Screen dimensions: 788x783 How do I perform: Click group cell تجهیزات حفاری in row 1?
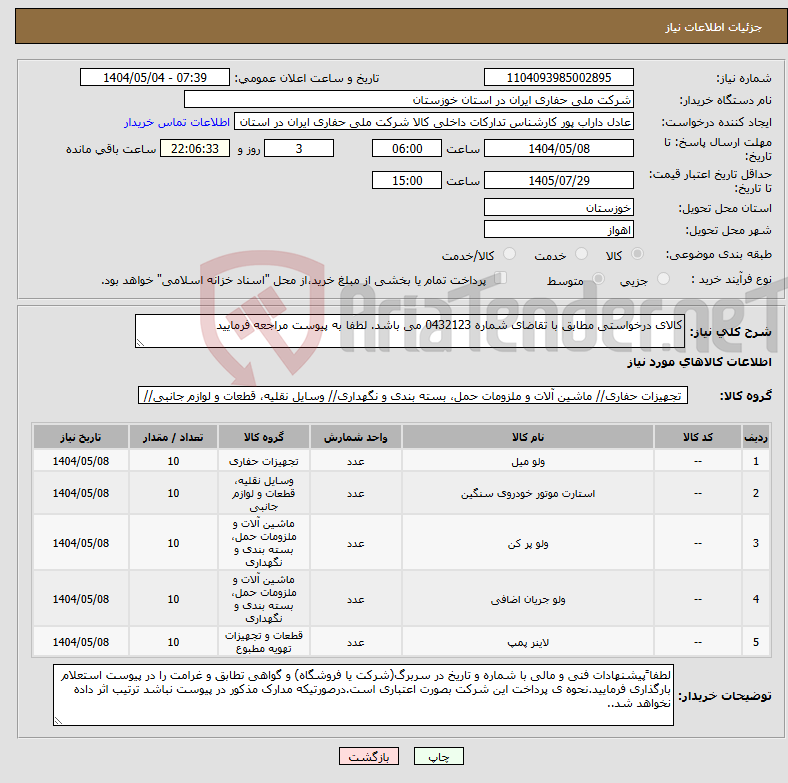coord(264,461)
